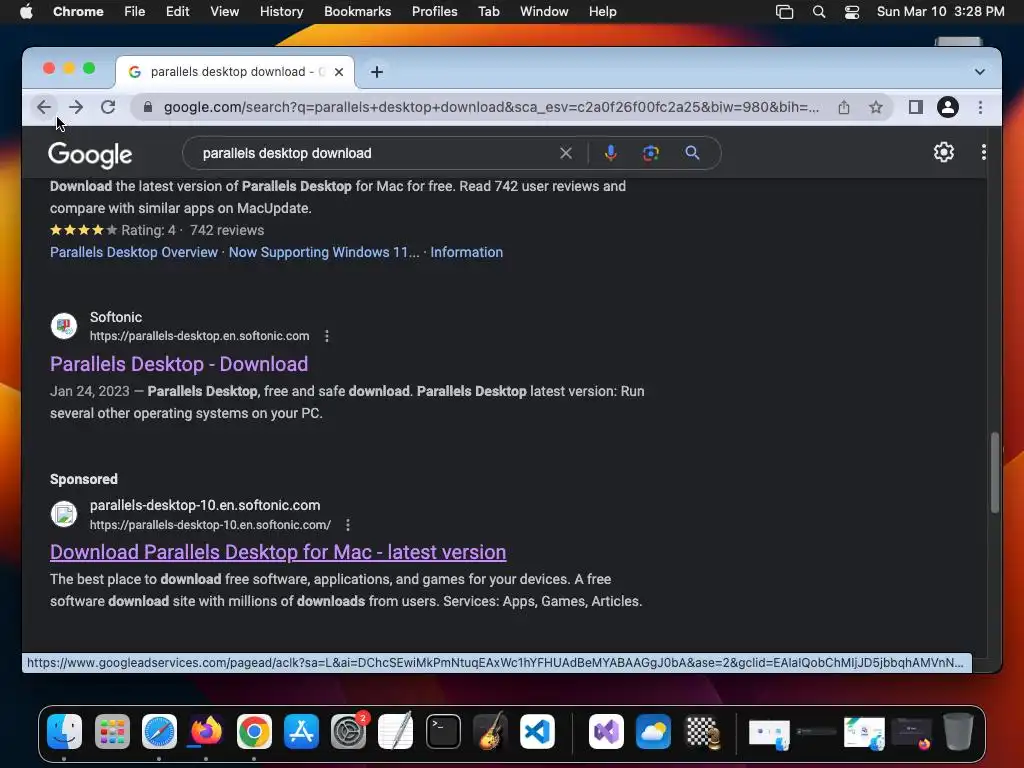This screenshot has height=768, width=1024.
Task: Open the Profiles menu
Action: click(434, 12)
